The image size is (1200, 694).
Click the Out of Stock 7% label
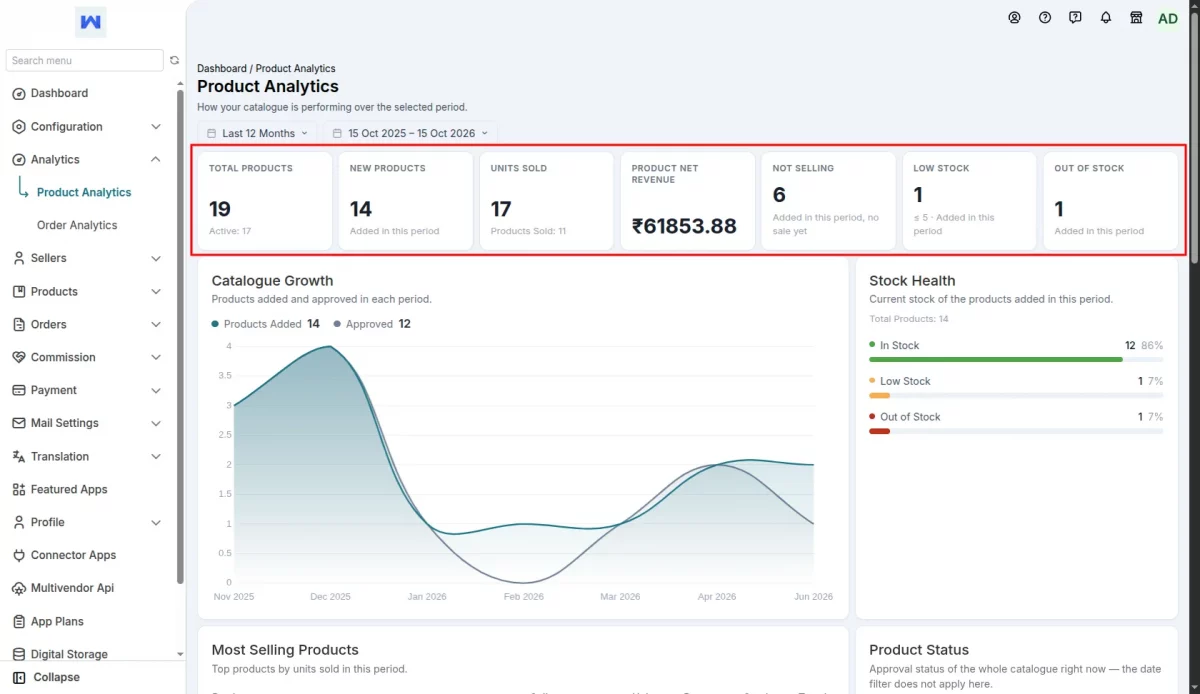1155,417
